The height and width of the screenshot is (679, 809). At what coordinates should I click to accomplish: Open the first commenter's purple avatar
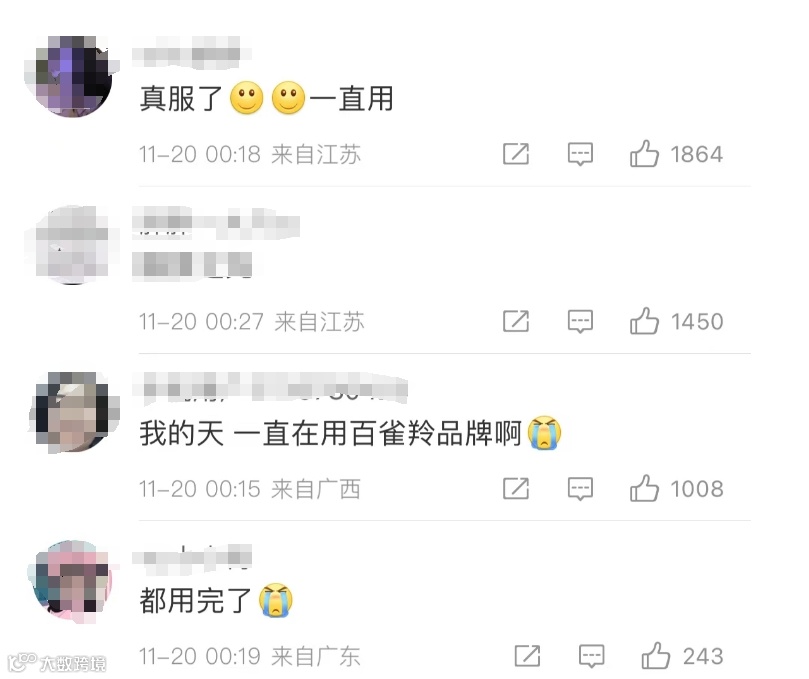click(72, 76)
